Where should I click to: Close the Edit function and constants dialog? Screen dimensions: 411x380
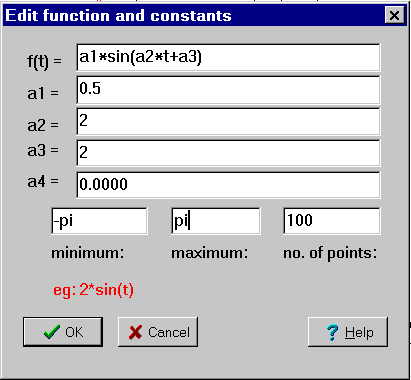click(394, 15)
